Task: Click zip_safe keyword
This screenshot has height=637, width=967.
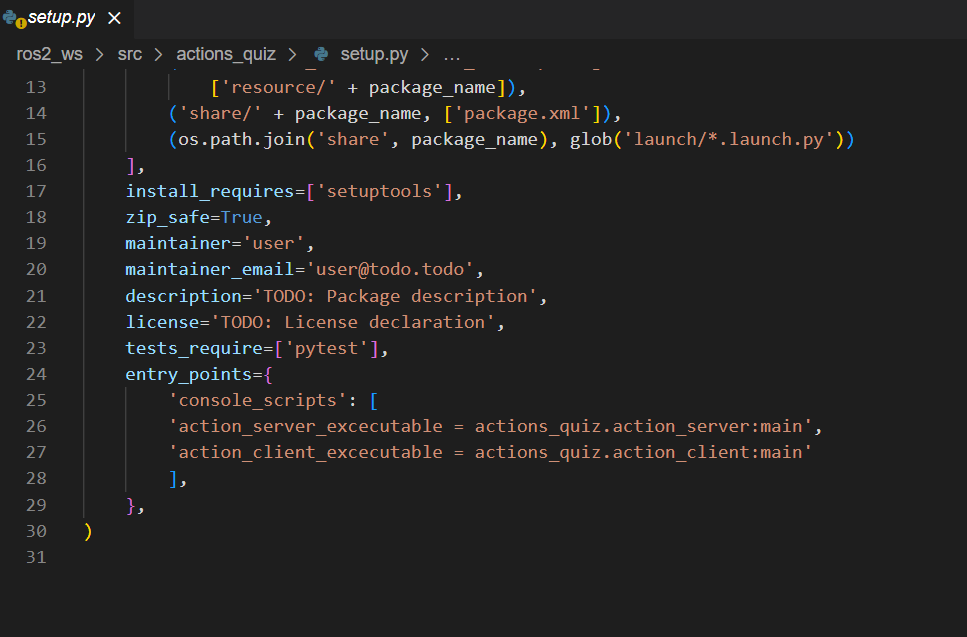Action: coord(167,218)
